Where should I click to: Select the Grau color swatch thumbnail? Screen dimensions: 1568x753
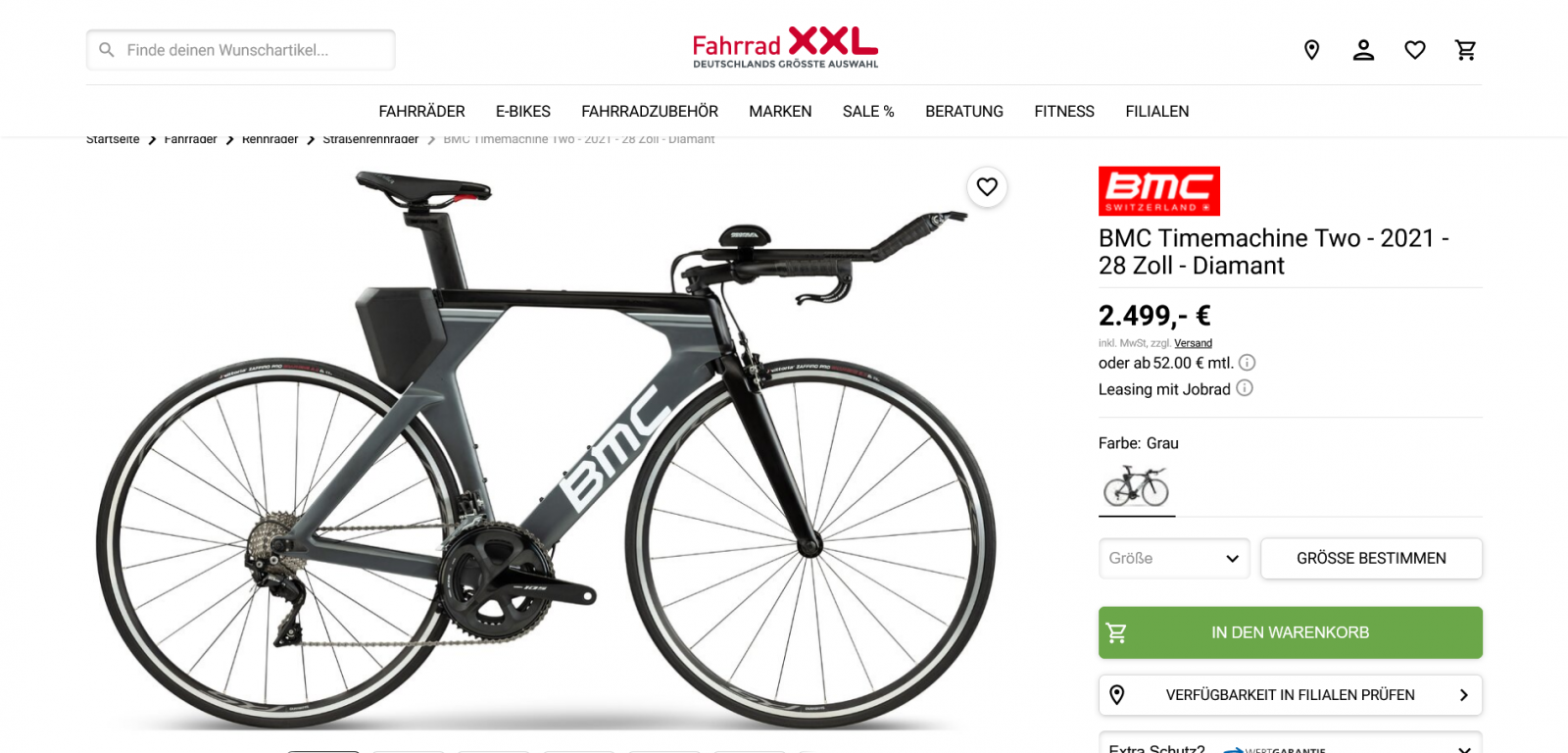1137,486
